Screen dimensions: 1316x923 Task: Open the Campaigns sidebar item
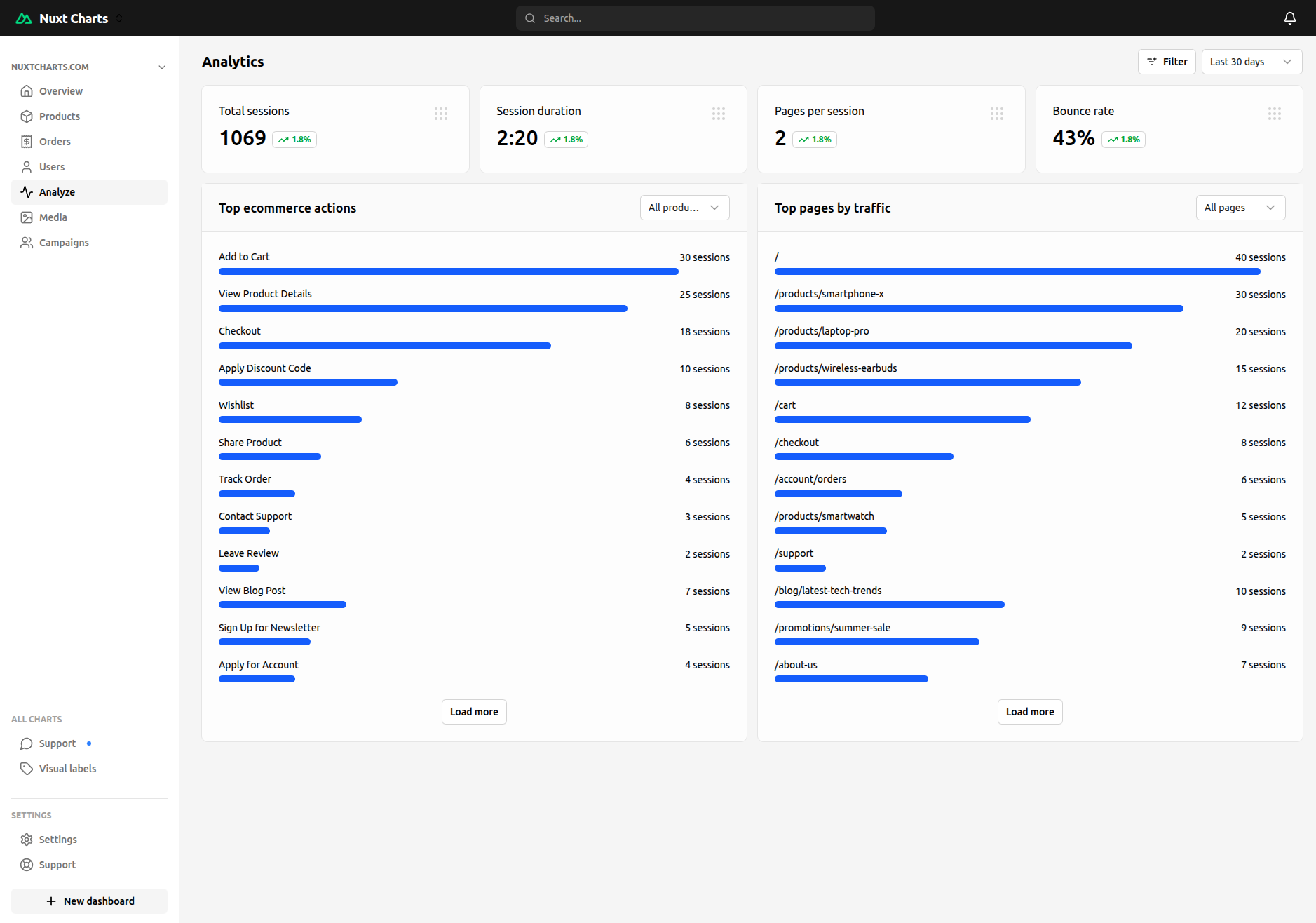[x=64, y=243]
